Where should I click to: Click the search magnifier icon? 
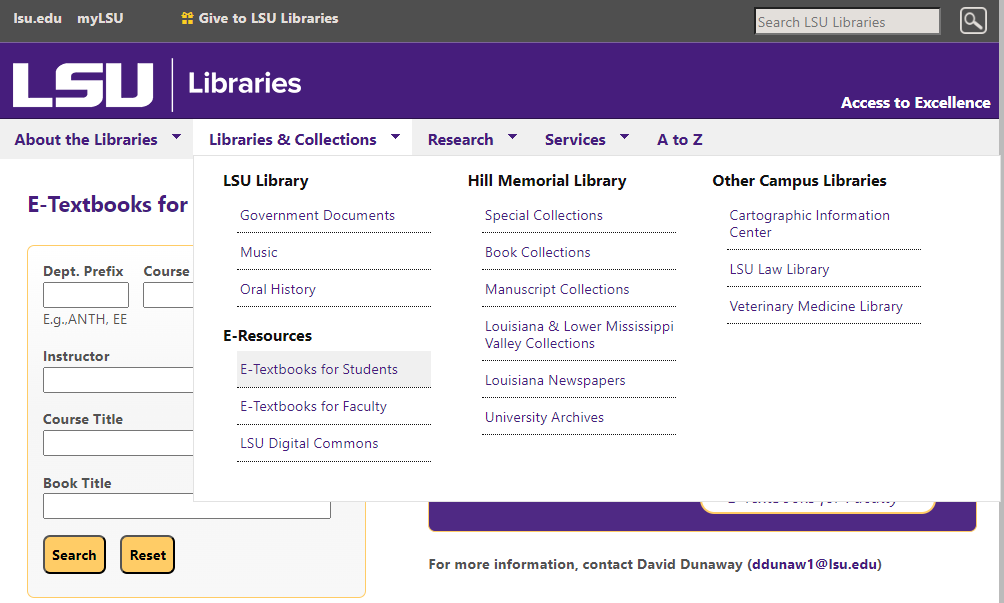click(x=973, y=20)
